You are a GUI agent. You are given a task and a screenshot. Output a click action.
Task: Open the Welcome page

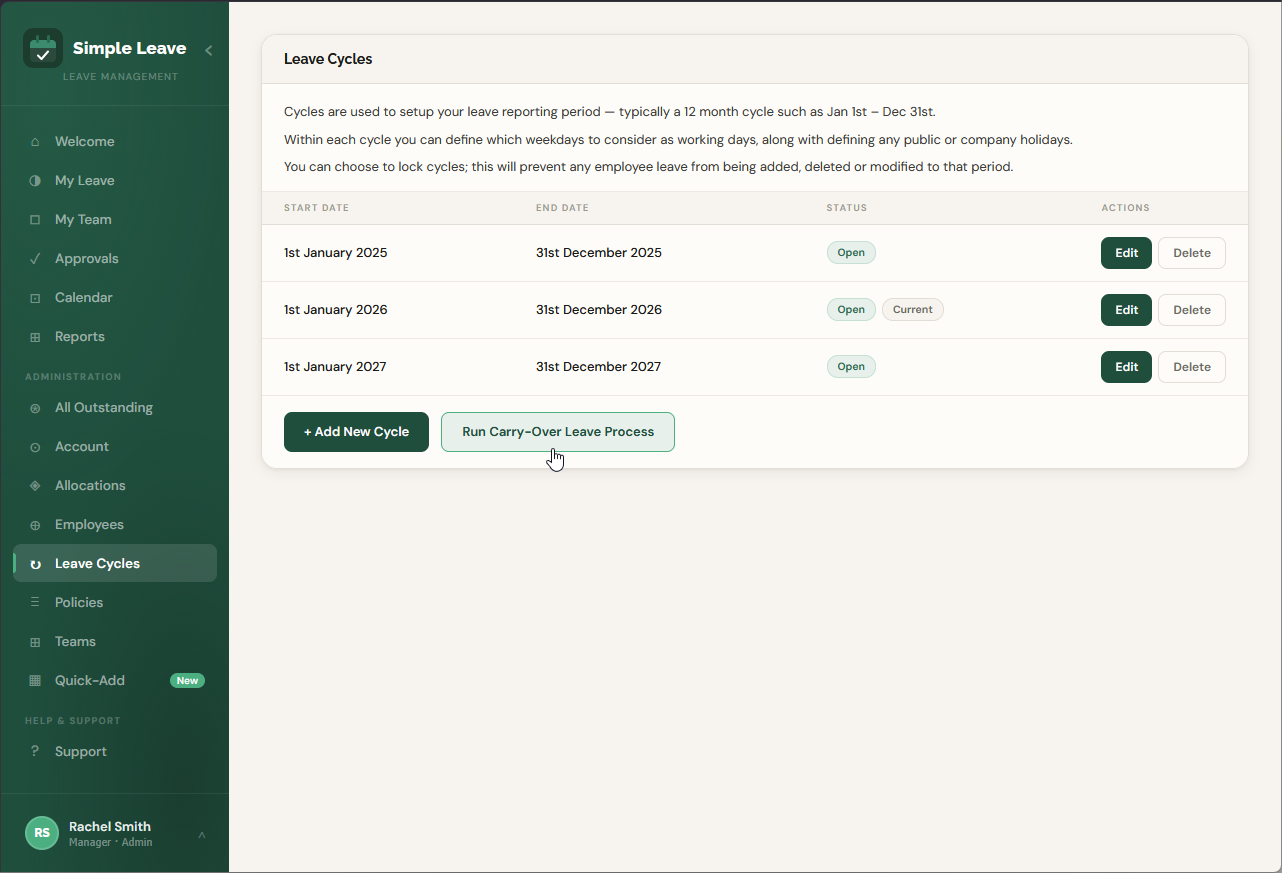coord(115,142)
